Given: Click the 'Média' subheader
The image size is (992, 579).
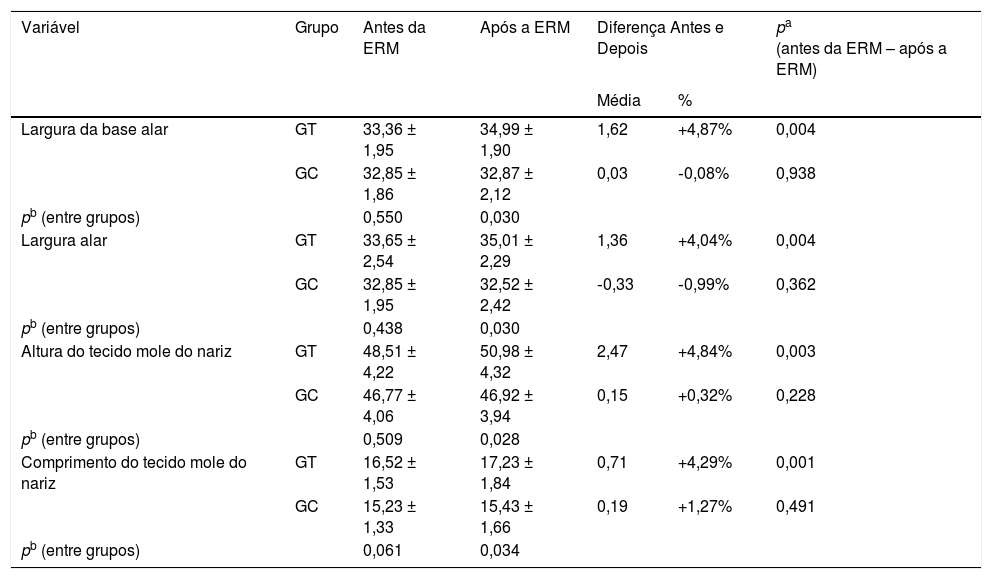Looking at the screenshot, I should 620,100.
